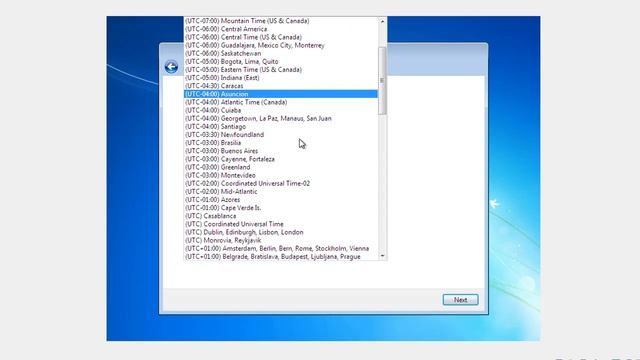Select (UTC-03:00) Montevideo

[x=281, y=176]
